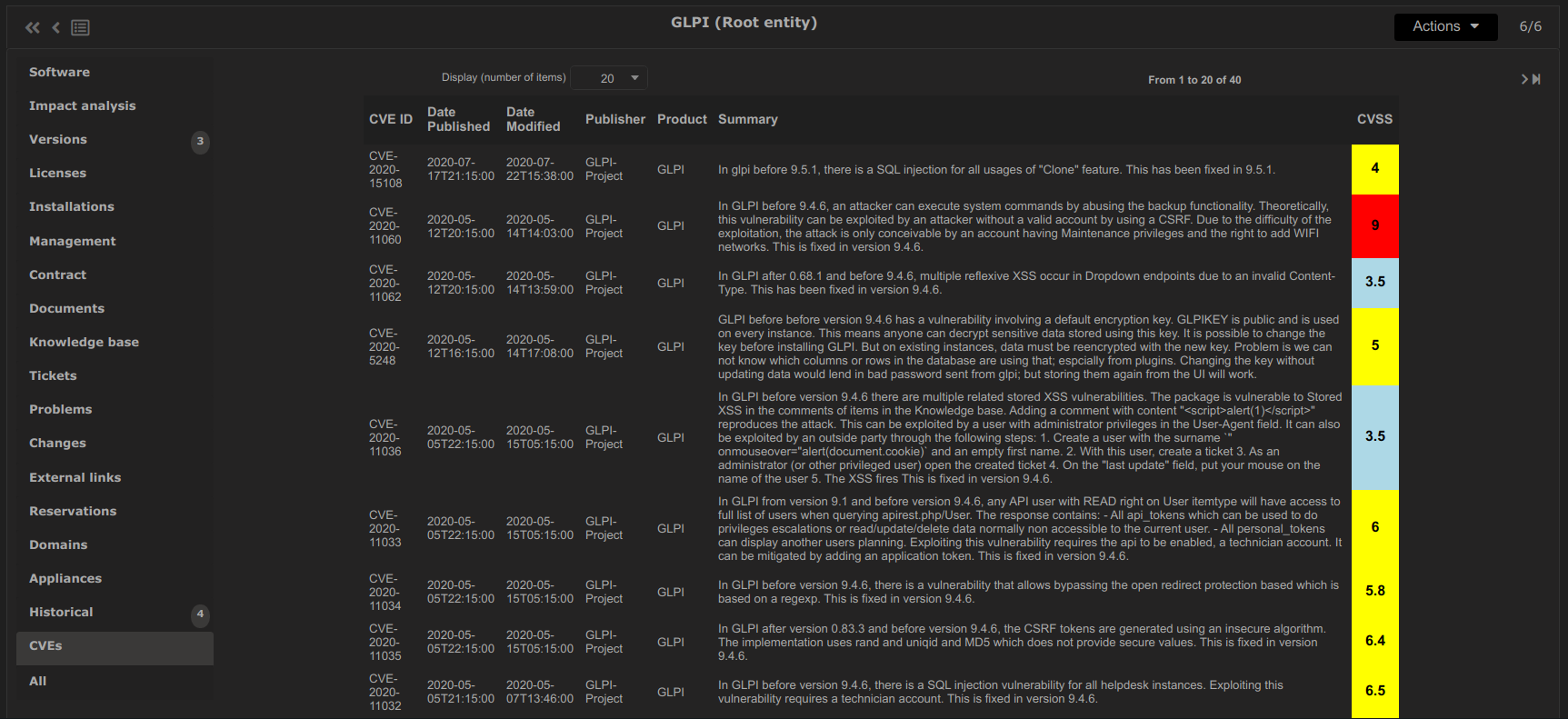The image size is (1568, 719).
Task: Click the Date Modified column header
Action: pyautogui.click(x=533, y=119)
